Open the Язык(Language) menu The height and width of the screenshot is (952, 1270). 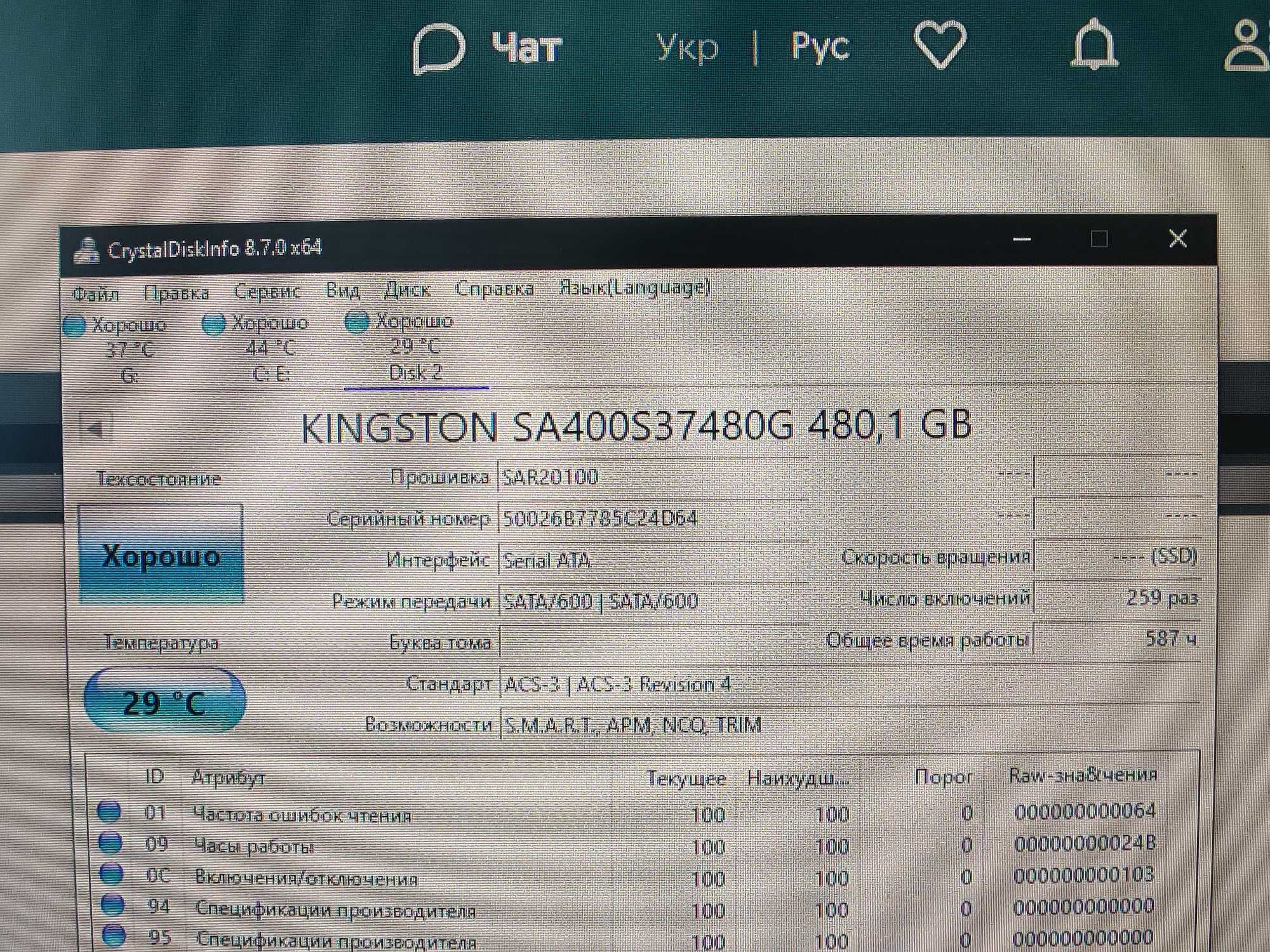pos(634,288)
